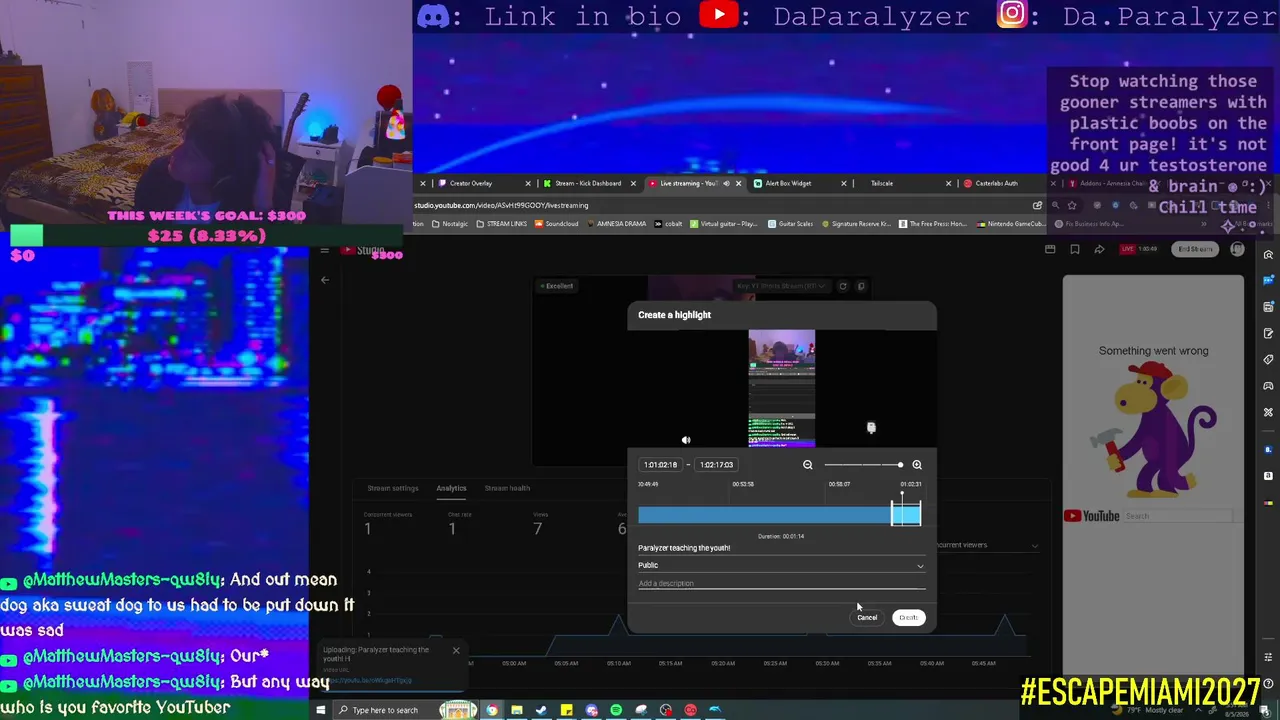
Task: Zoom in the highlight timeline
Action: point(917,465)
